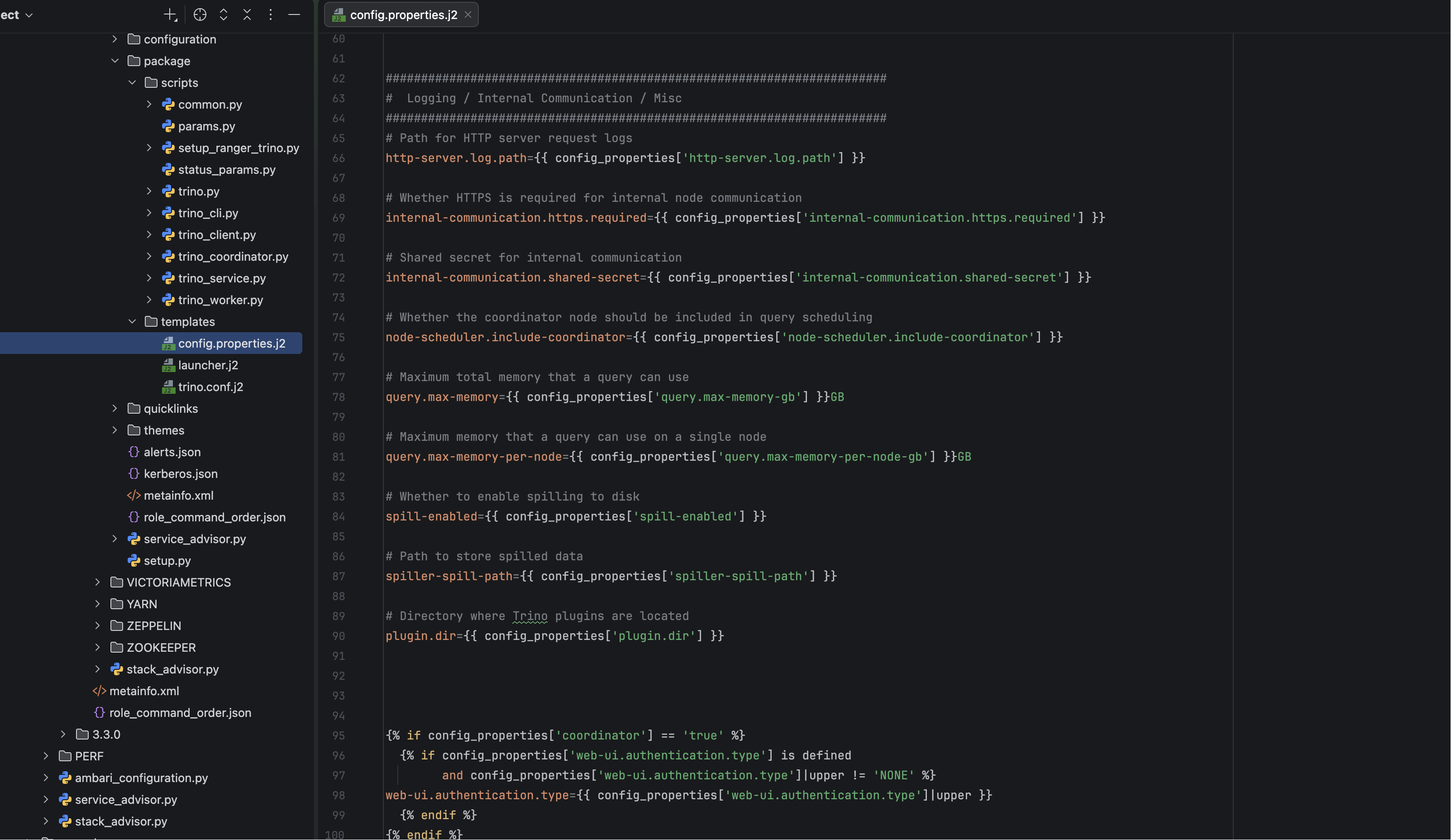Expand the quicklinks folder
Image resolution: width=1451 pixels, height=840 pixels.
point(115,409)
